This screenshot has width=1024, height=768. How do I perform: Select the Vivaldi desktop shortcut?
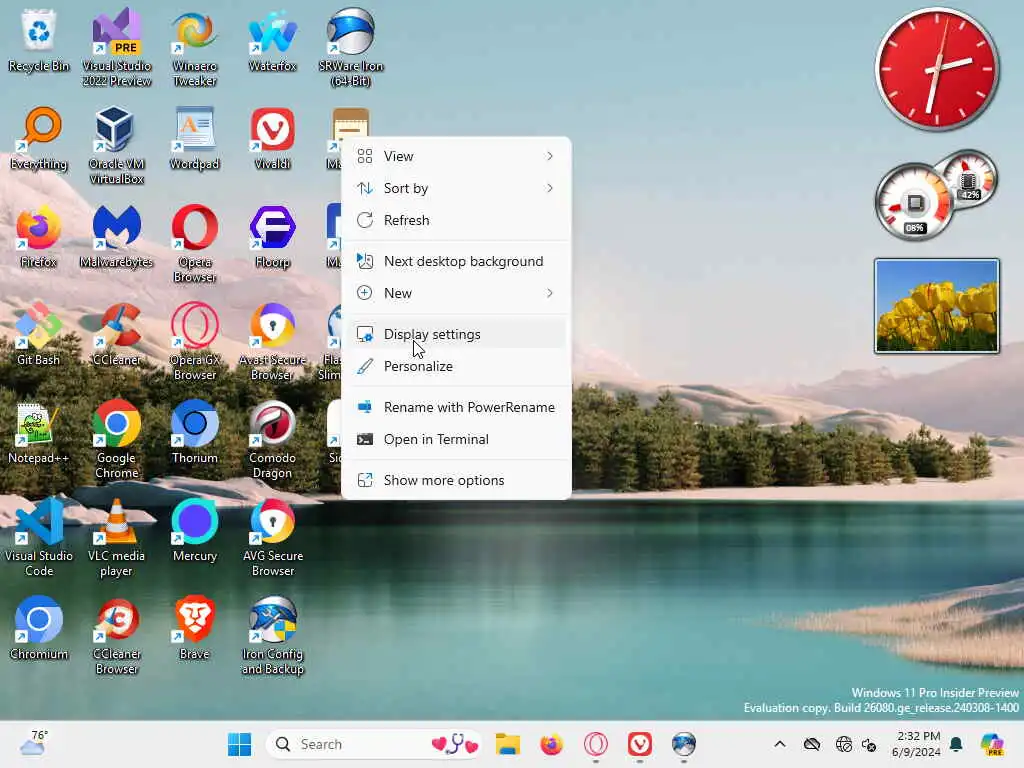[x=272, y=138]
